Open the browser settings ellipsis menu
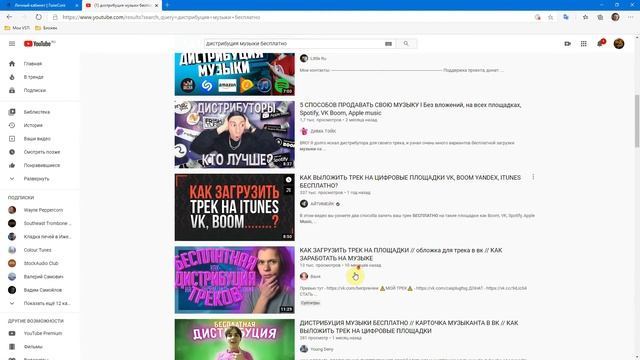640x360 pixels. [631, 17]
